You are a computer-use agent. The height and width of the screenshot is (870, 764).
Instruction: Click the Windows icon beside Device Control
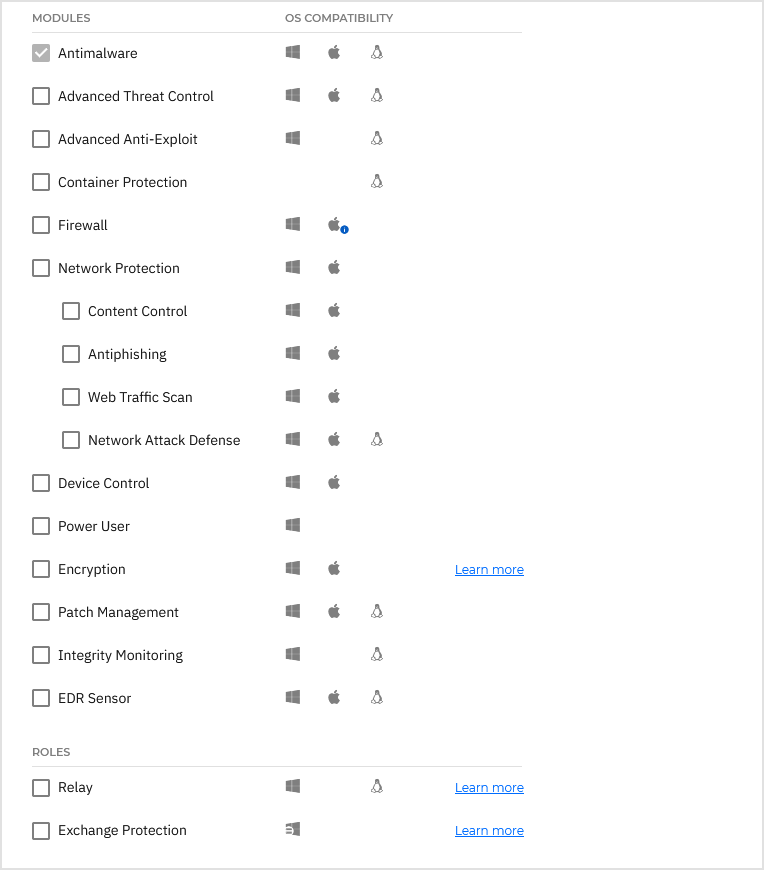(x=292, y=482)
